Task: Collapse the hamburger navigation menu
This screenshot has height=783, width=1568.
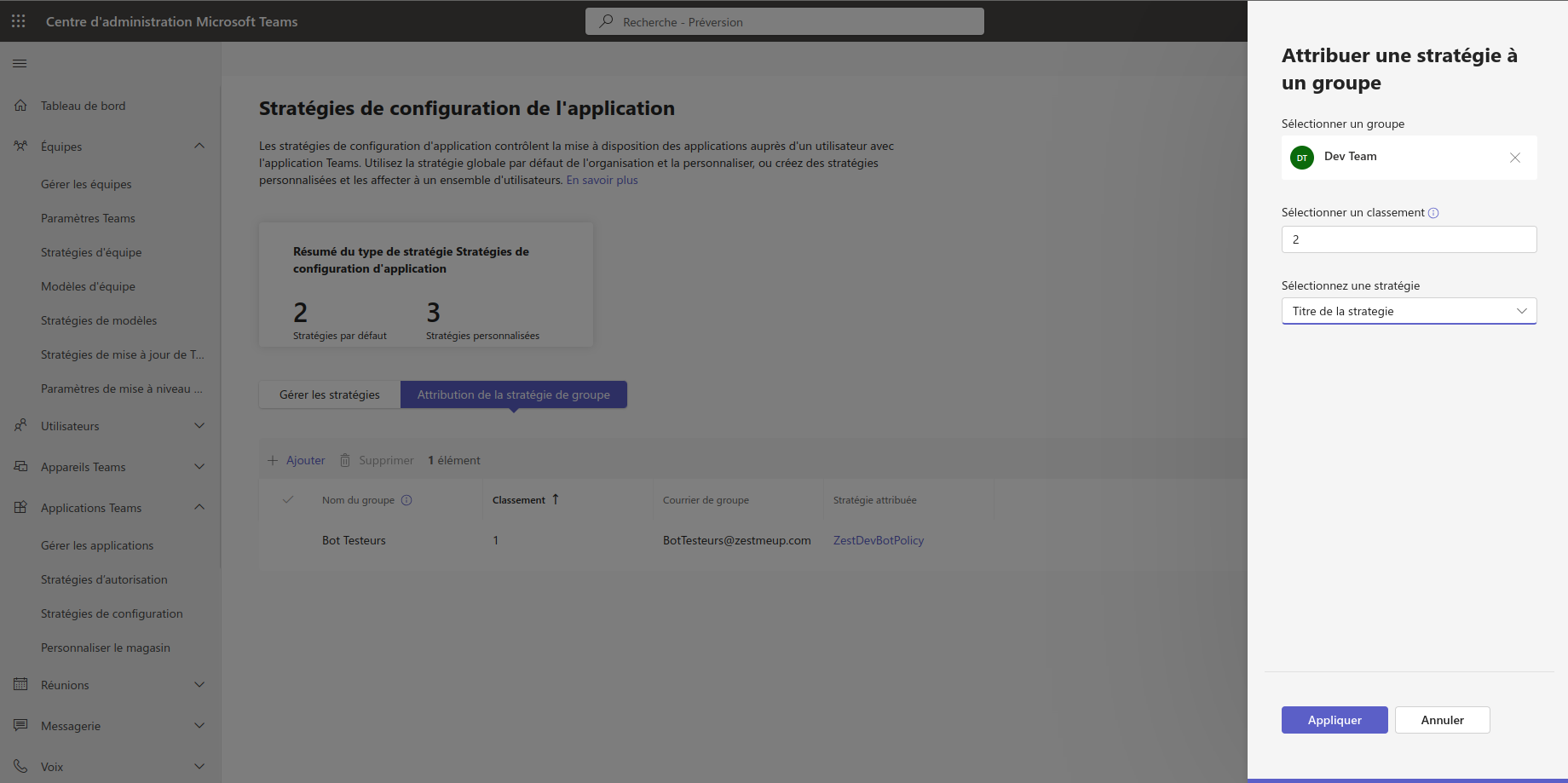Action: coord(20,63)
